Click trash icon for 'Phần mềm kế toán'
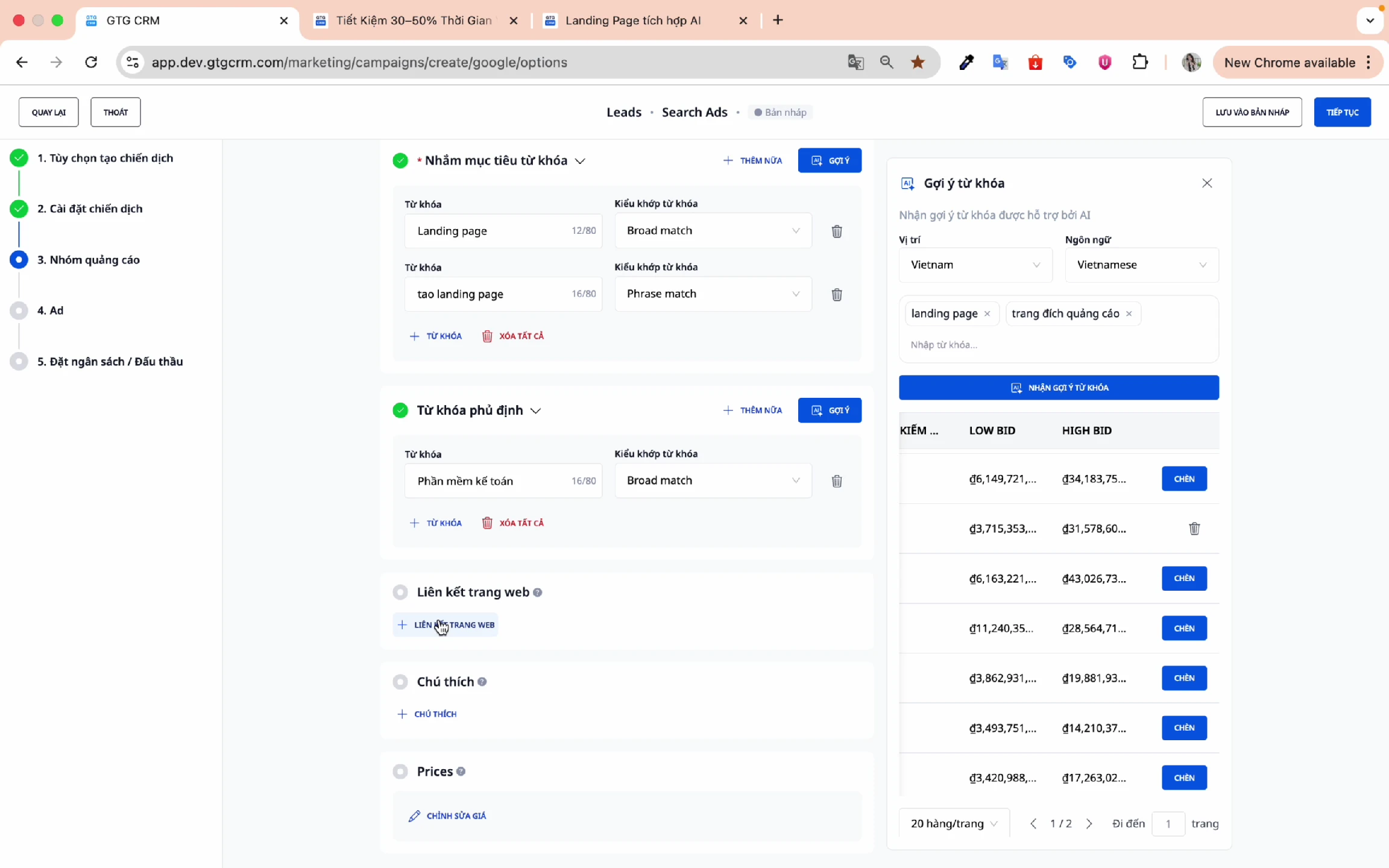 [837, 481]
